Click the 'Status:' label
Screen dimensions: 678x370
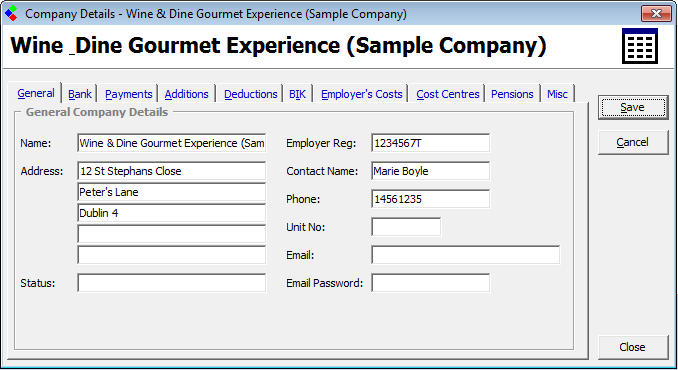38,283
